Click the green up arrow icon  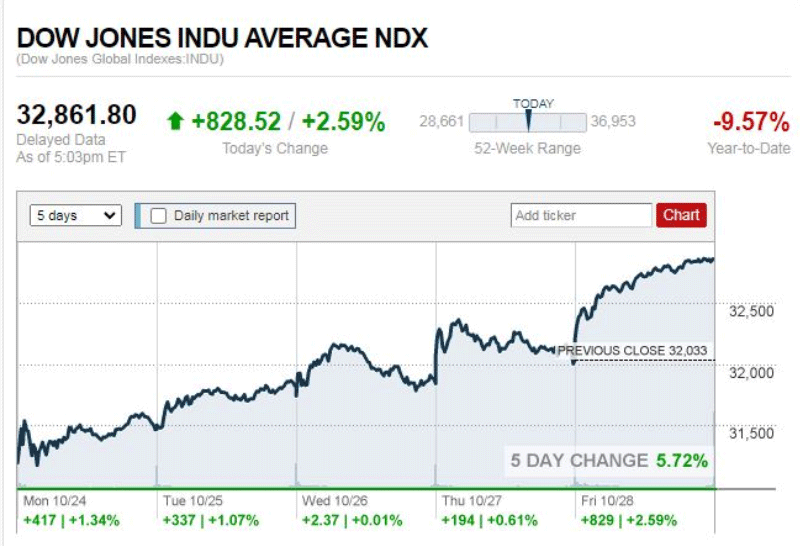(x=176, y=122)
